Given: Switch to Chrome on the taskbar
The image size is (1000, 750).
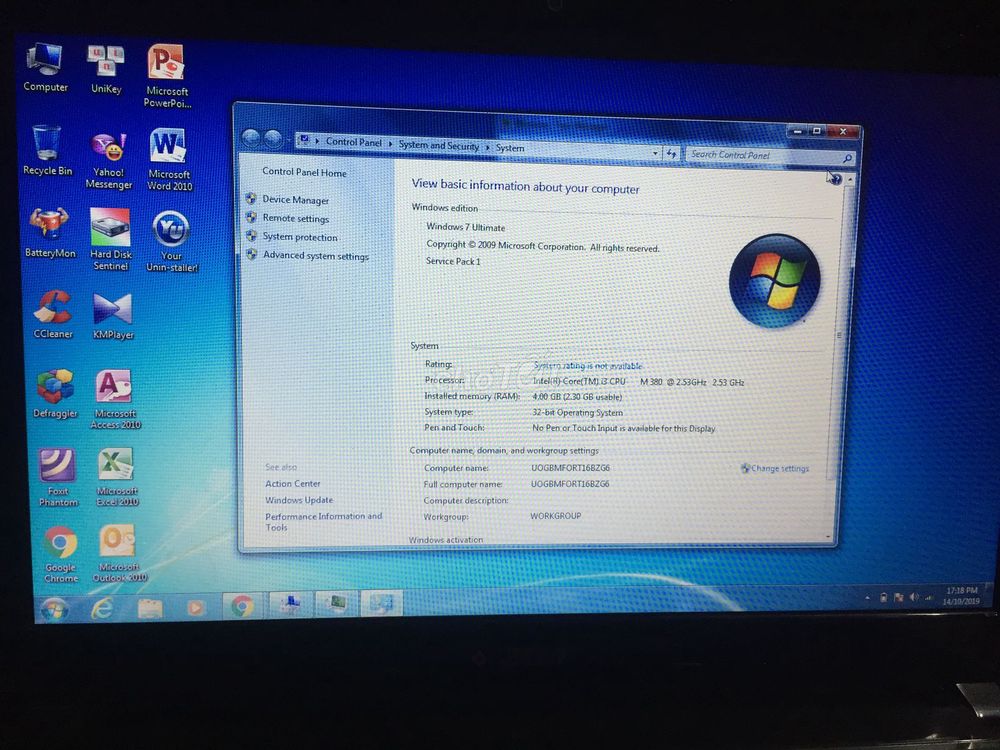Looking at the screenshot, I should [242, 605].
